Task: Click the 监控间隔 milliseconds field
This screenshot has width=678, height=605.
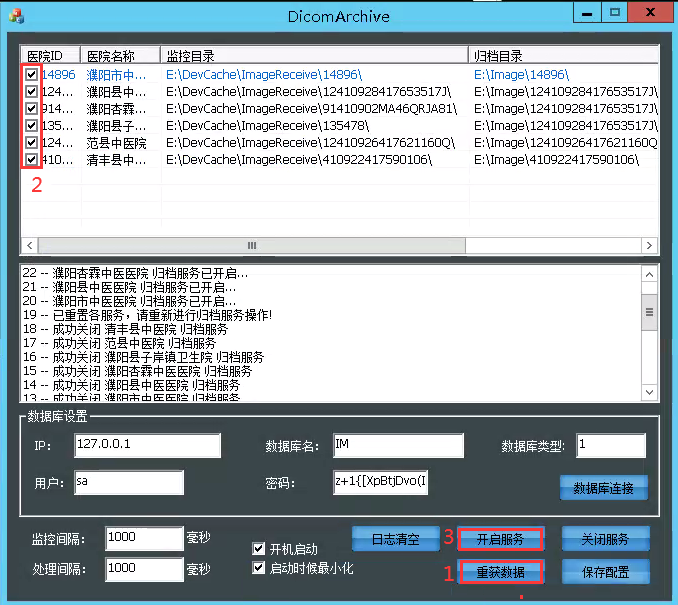Action: [143, 539]
